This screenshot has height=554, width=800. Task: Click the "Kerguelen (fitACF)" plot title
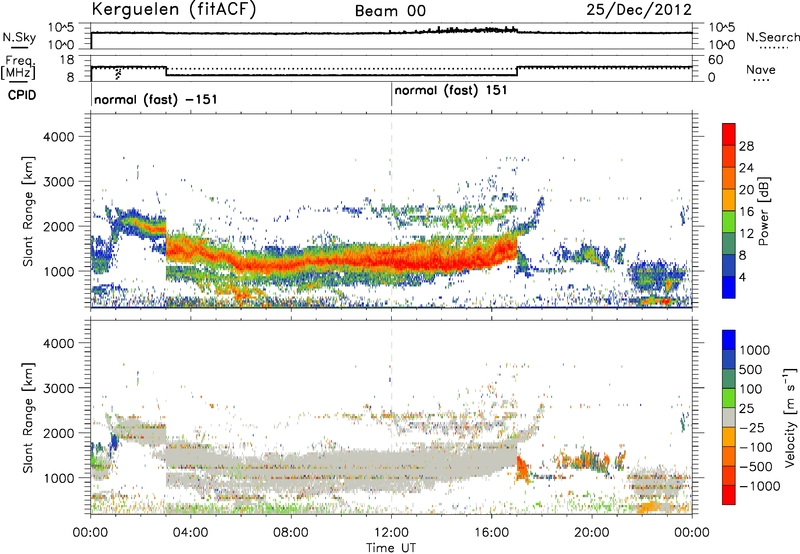click(x=173, y=10)
